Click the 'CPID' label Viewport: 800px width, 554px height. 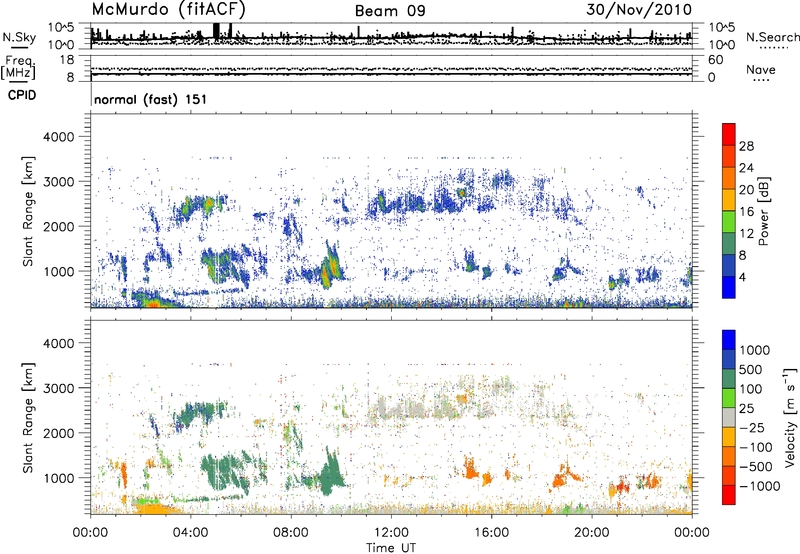22,95
